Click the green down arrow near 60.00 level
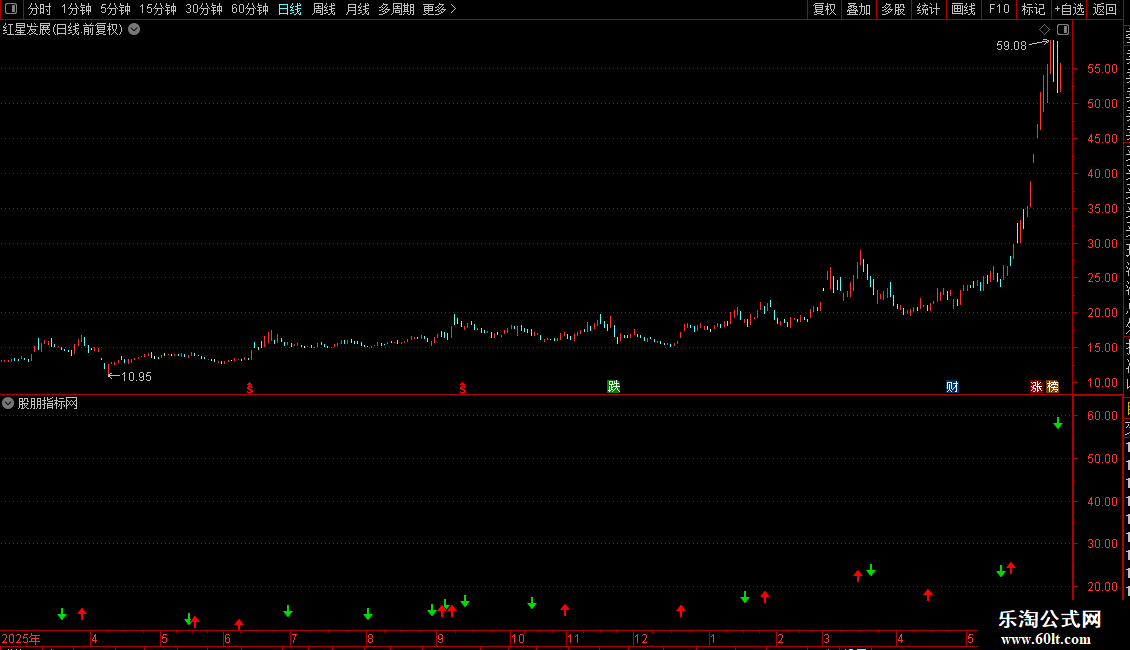This screenshot has width=1130, height=650. click(1058, 424)
